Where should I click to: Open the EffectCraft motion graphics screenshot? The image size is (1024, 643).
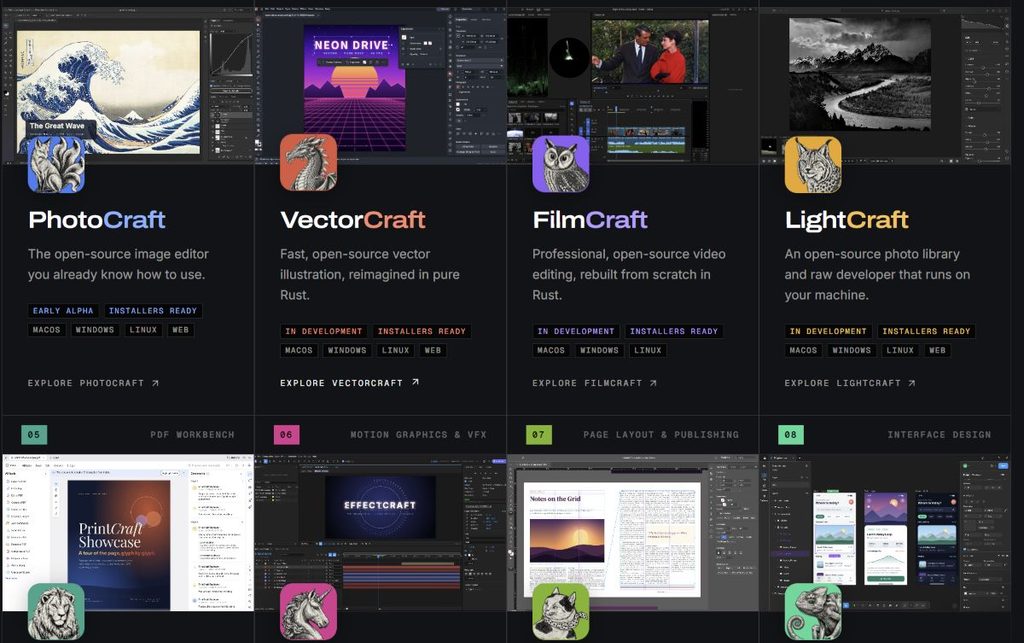(x=380, y=533)
